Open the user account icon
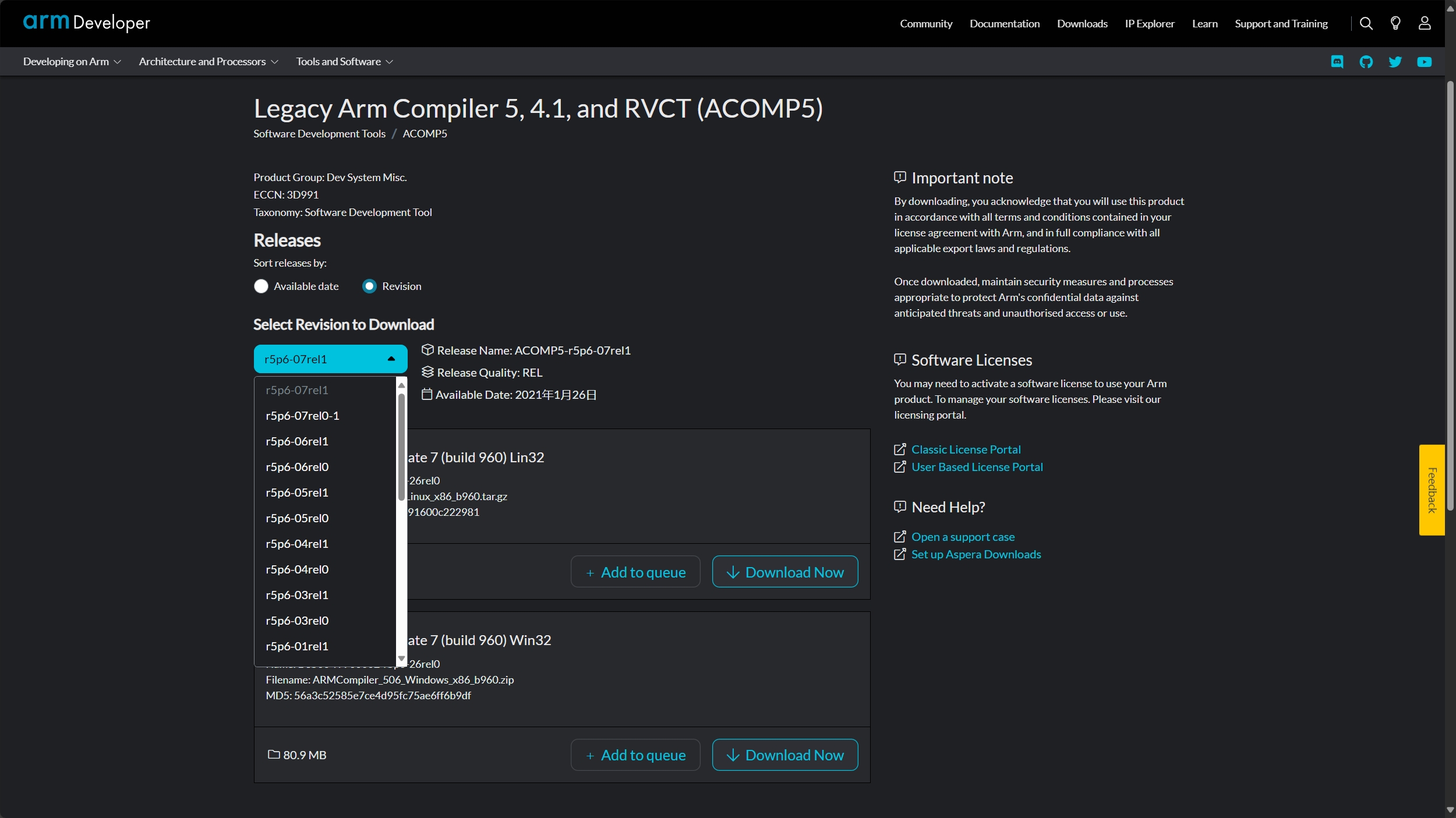1456x818 pixels. pos(1424,23)
